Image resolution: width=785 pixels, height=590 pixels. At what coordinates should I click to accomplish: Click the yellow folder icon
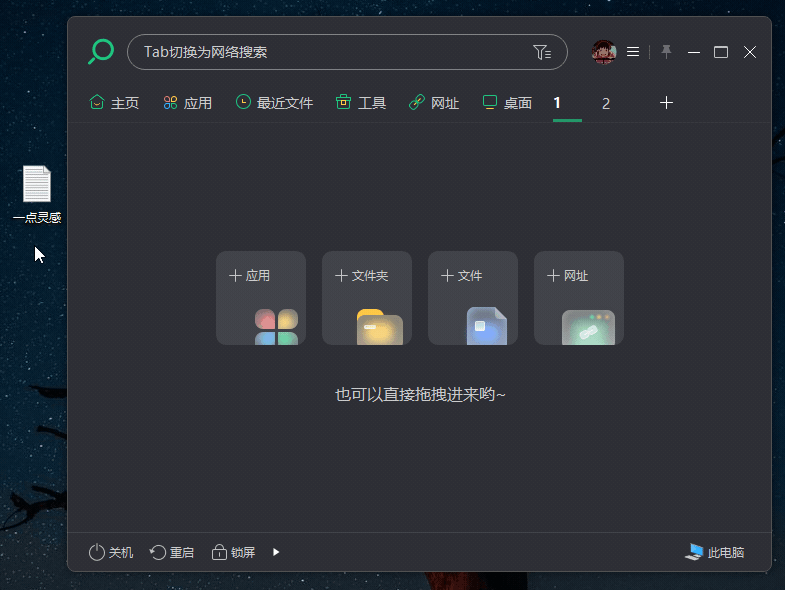[x=380, y=327]
